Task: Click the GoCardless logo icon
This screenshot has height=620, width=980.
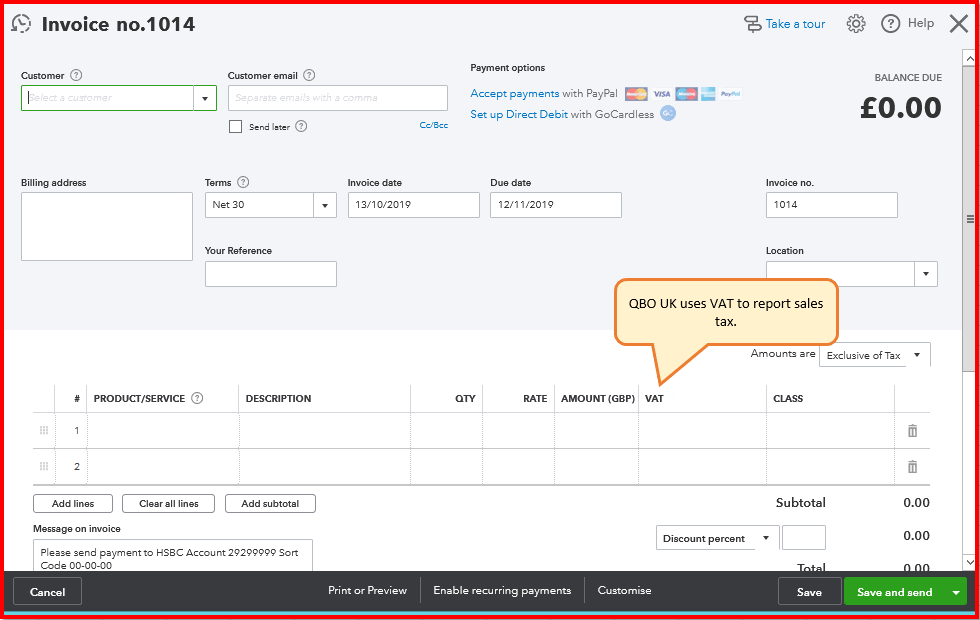Action: click(x=668, y=114)
